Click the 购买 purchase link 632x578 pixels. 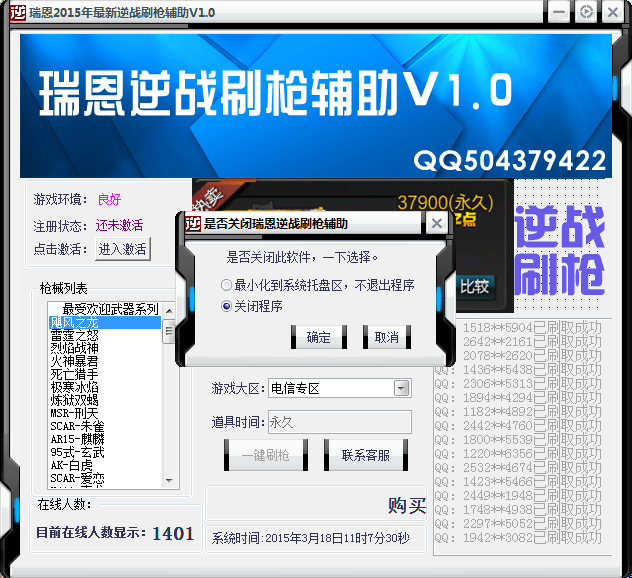pos(407,505)
